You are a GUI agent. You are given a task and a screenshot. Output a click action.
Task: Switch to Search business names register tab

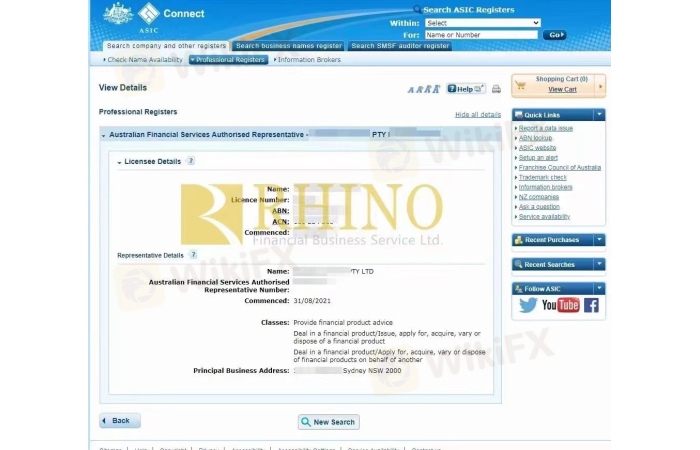click(x=288, y=46)
